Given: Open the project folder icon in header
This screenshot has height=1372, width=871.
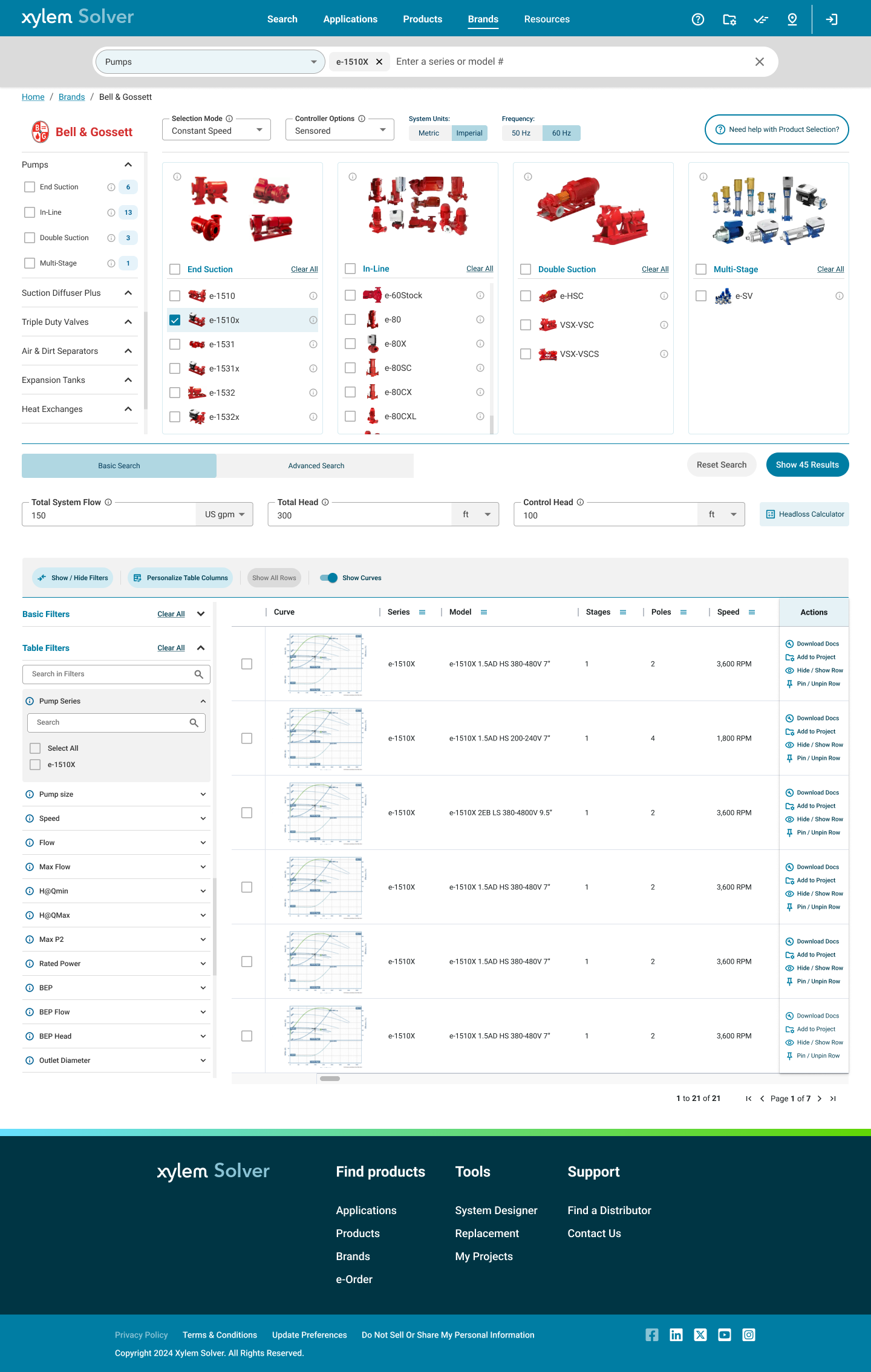Looking at the screenshot, I should click(x=729, y=19).
